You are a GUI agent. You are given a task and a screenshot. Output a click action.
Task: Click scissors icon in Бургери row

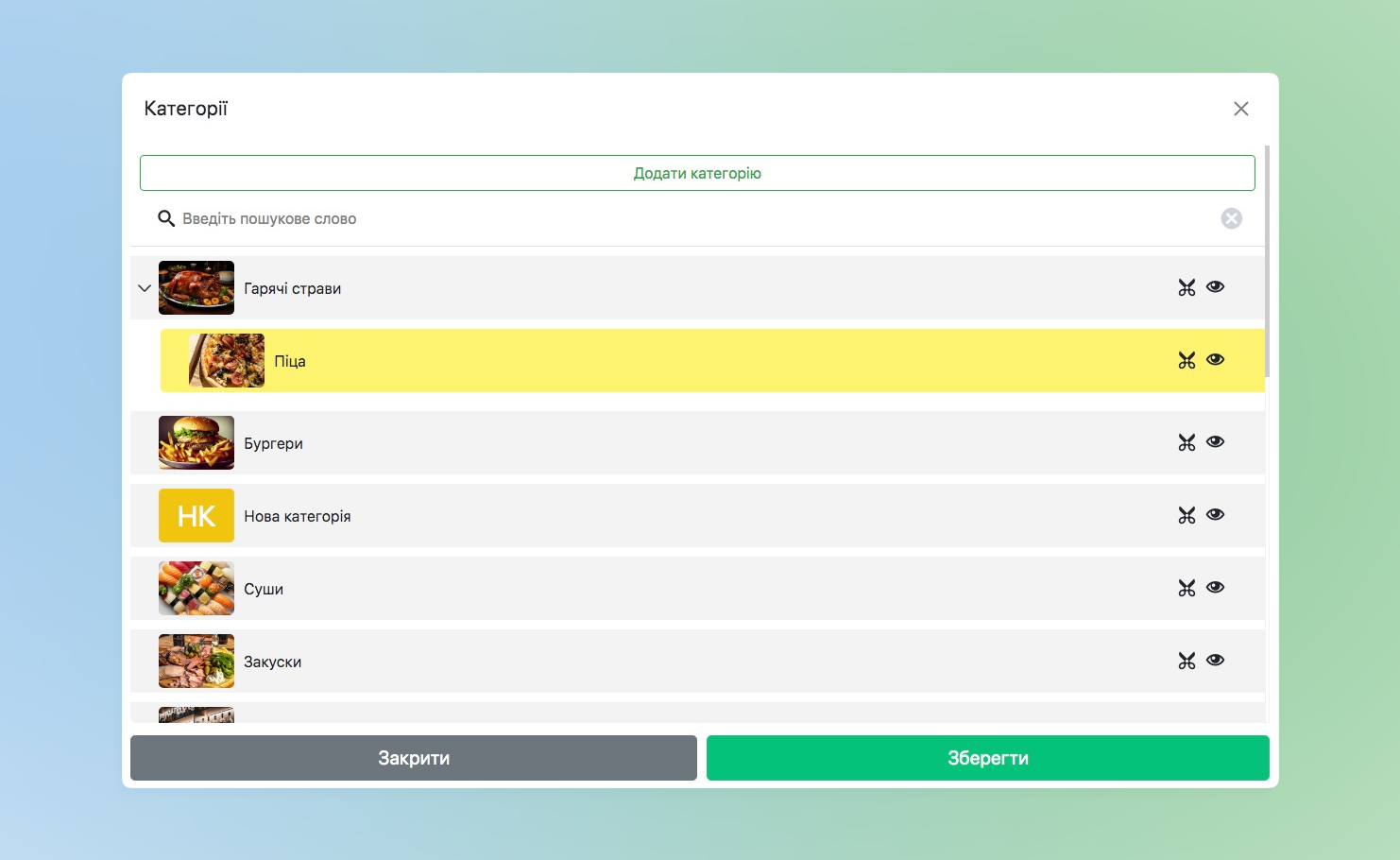click(1187, 442)
